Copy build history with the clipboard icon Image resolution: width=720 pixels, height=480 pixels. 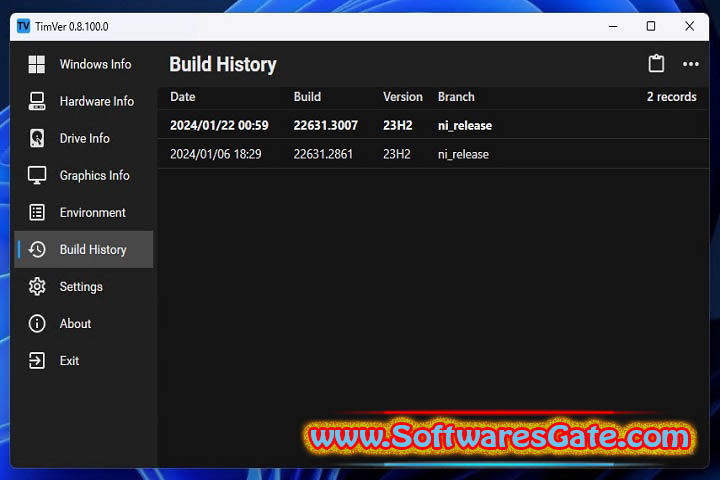[x=656, y=64]
